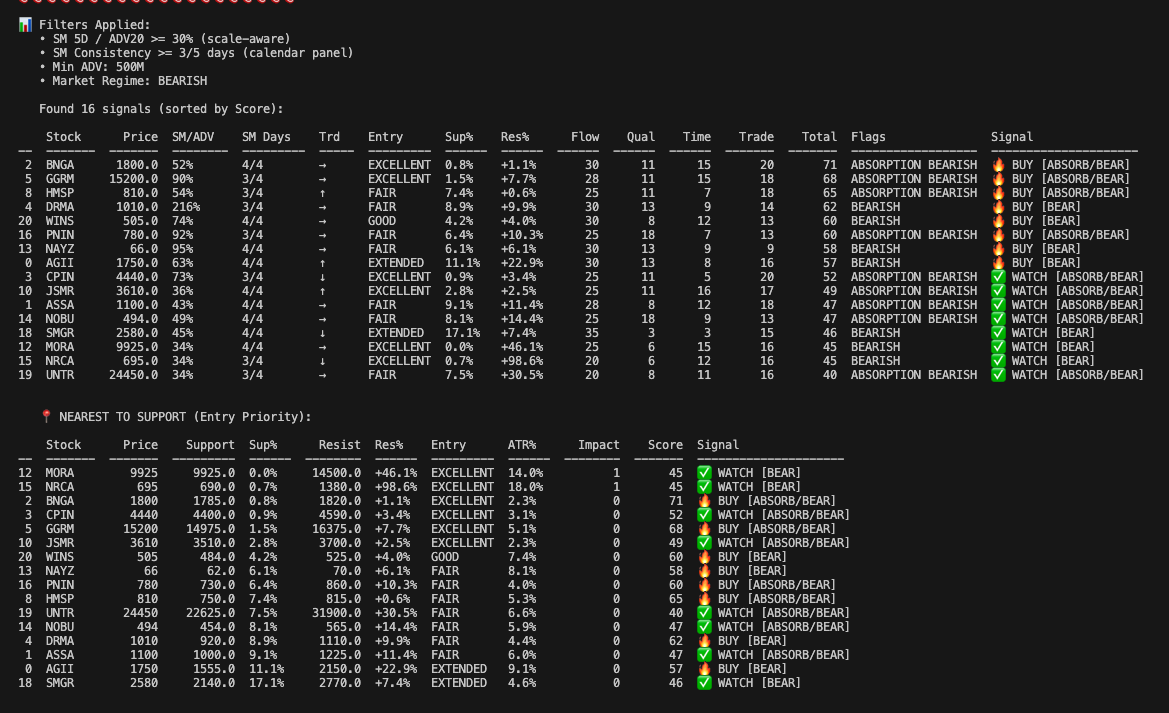Click the Found 16 signals text line

coord(161,109)
